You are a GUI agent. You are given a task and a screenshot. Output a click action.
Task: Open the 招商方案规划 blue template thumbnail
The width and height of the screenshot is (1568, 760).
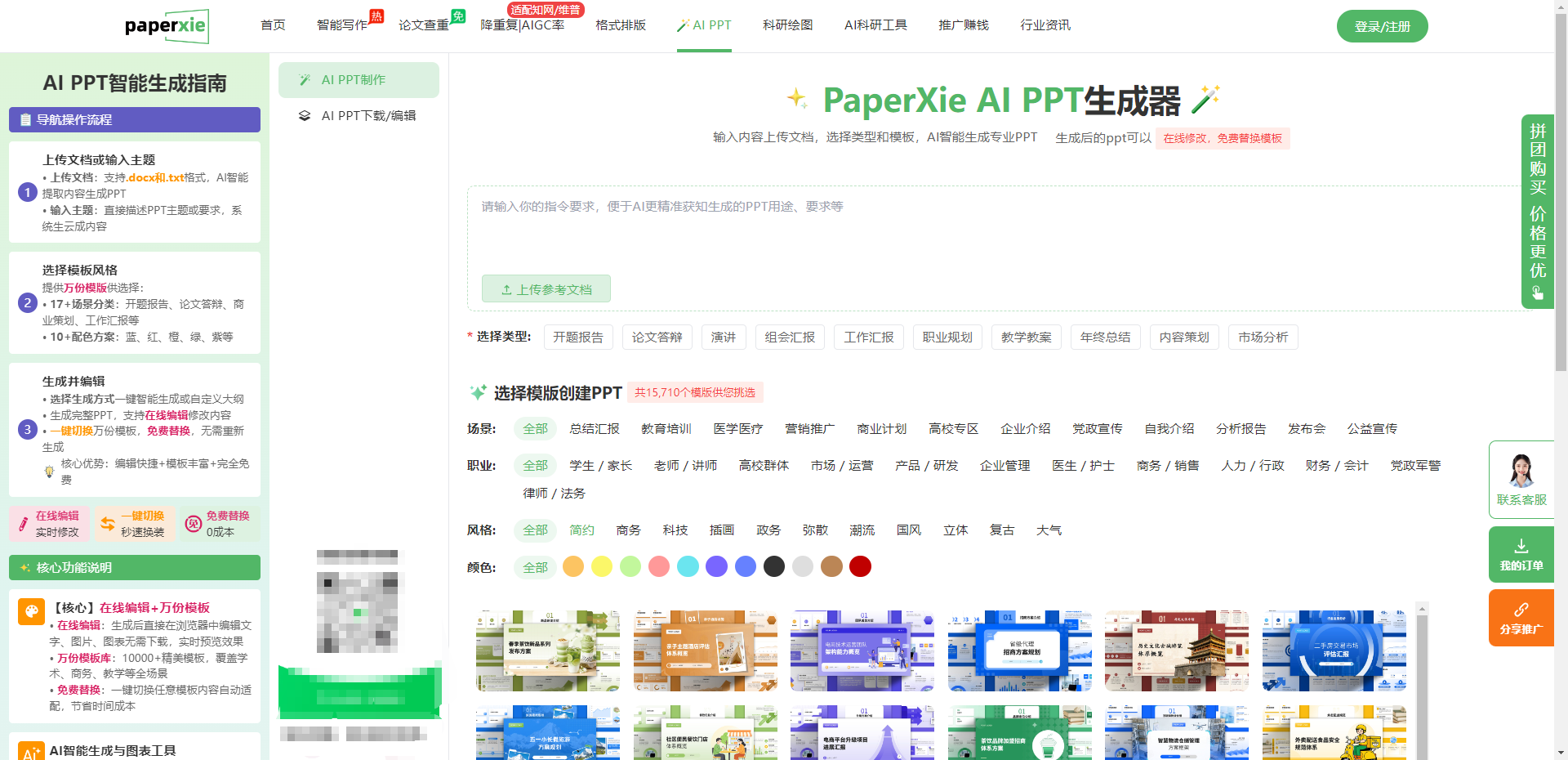[x=1020, y=650]
